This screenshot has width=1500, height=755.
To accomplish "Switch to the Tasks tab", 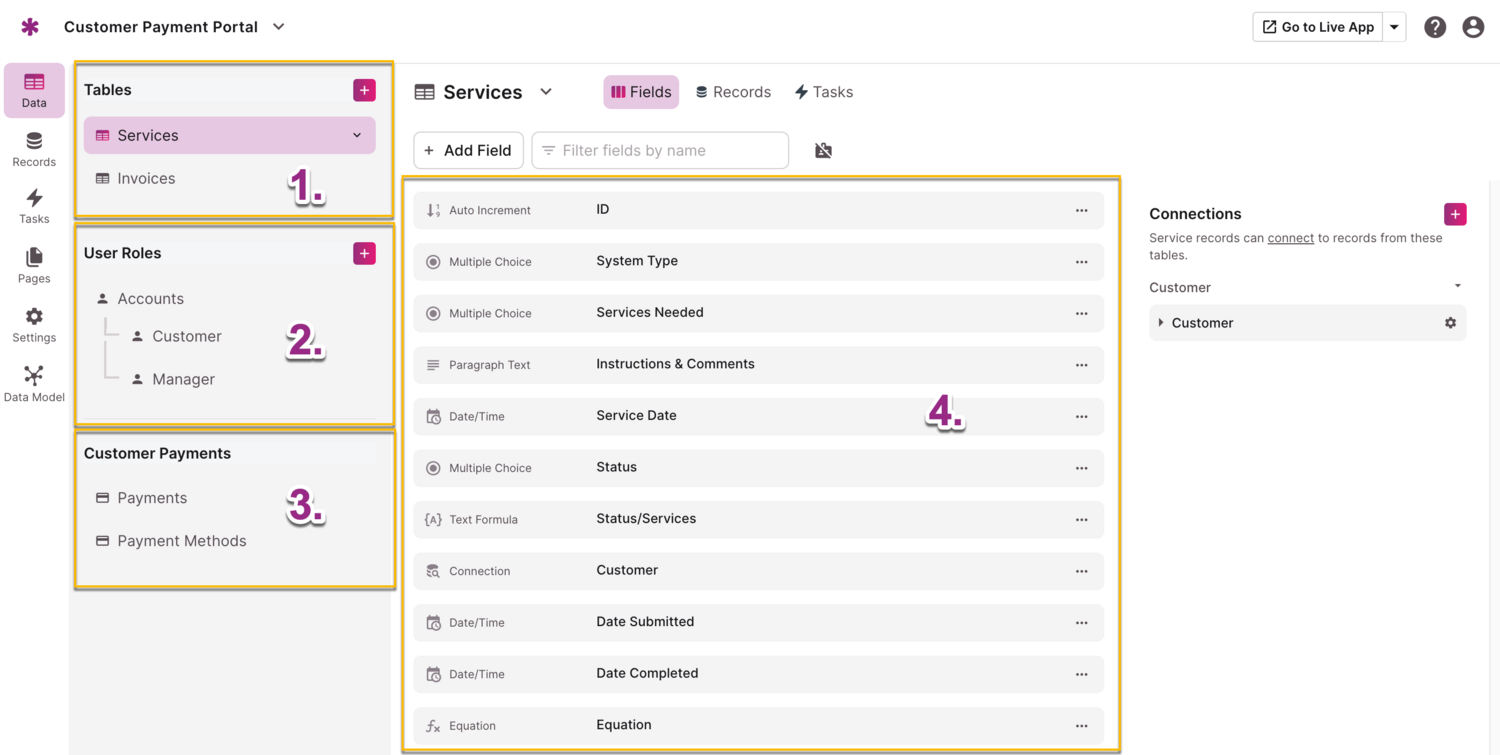I will pos(824,91).
